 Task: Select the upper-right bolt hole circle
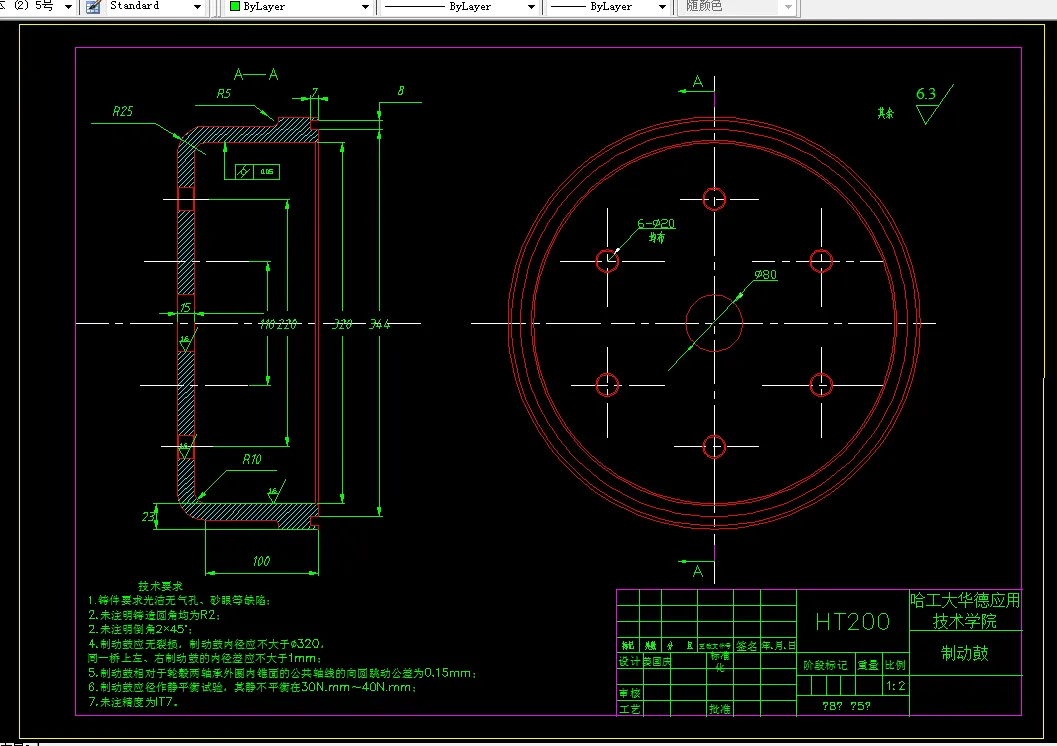821,261
